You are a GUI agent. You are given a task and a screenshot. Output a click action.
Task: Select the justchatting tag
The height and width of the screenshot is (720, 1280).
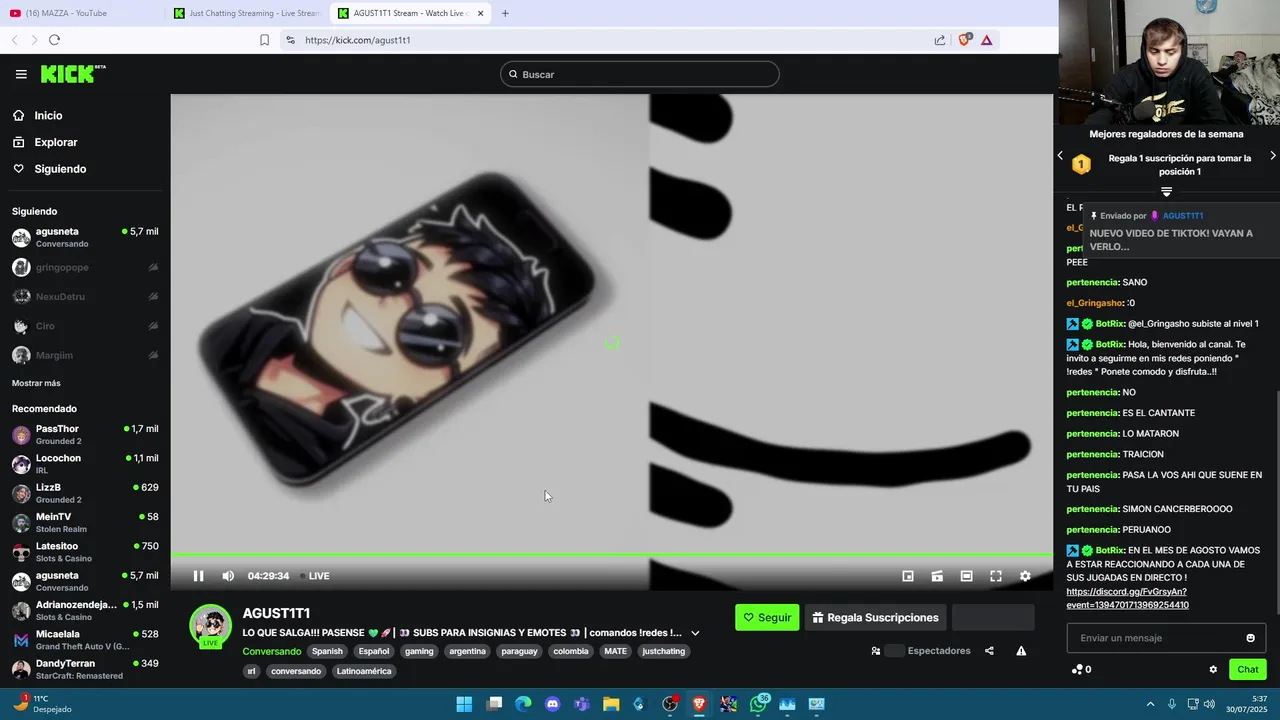coord(663,651)
